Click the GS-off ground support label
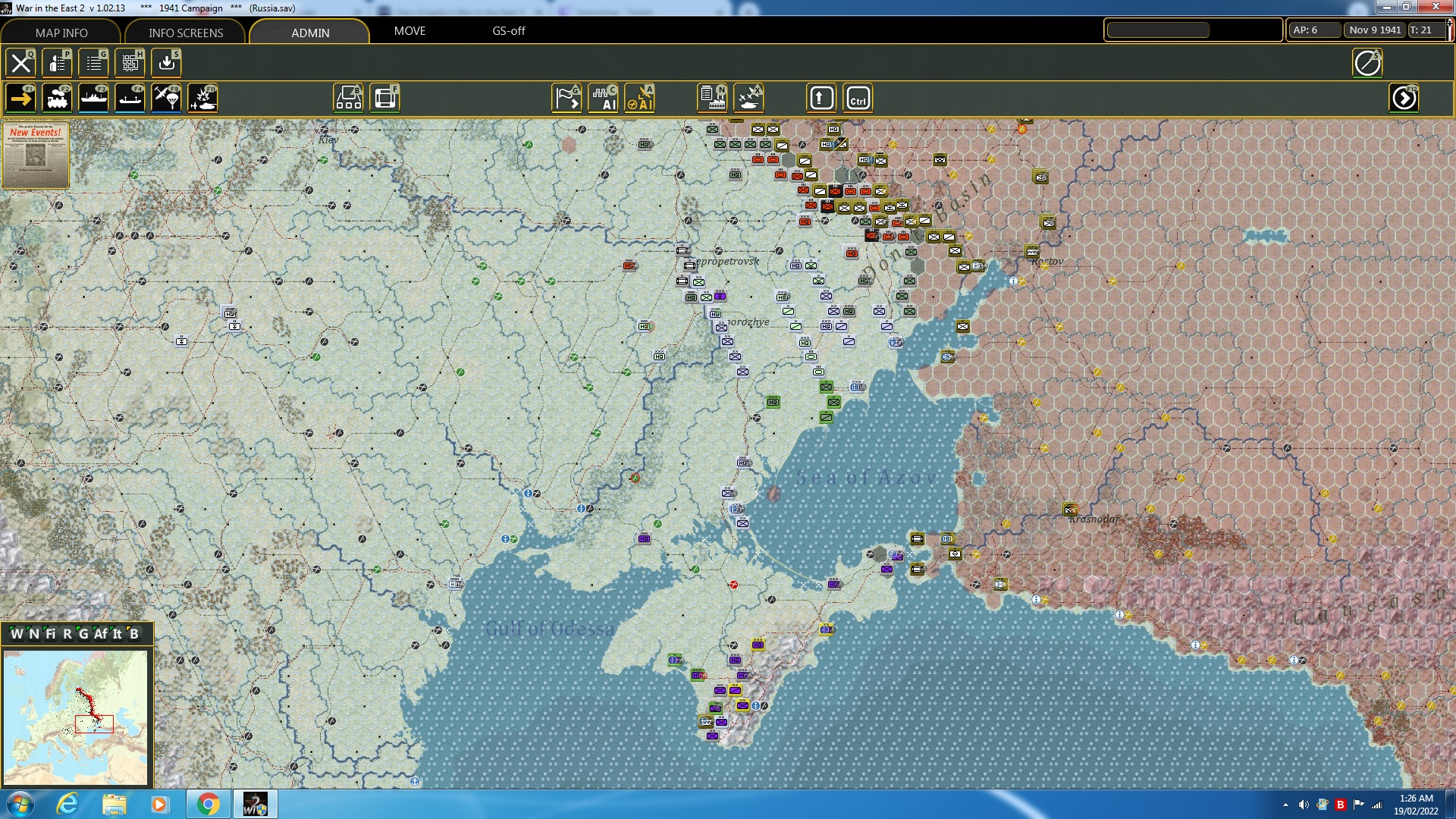This screenshot has height=819, width=1456. 508,31
